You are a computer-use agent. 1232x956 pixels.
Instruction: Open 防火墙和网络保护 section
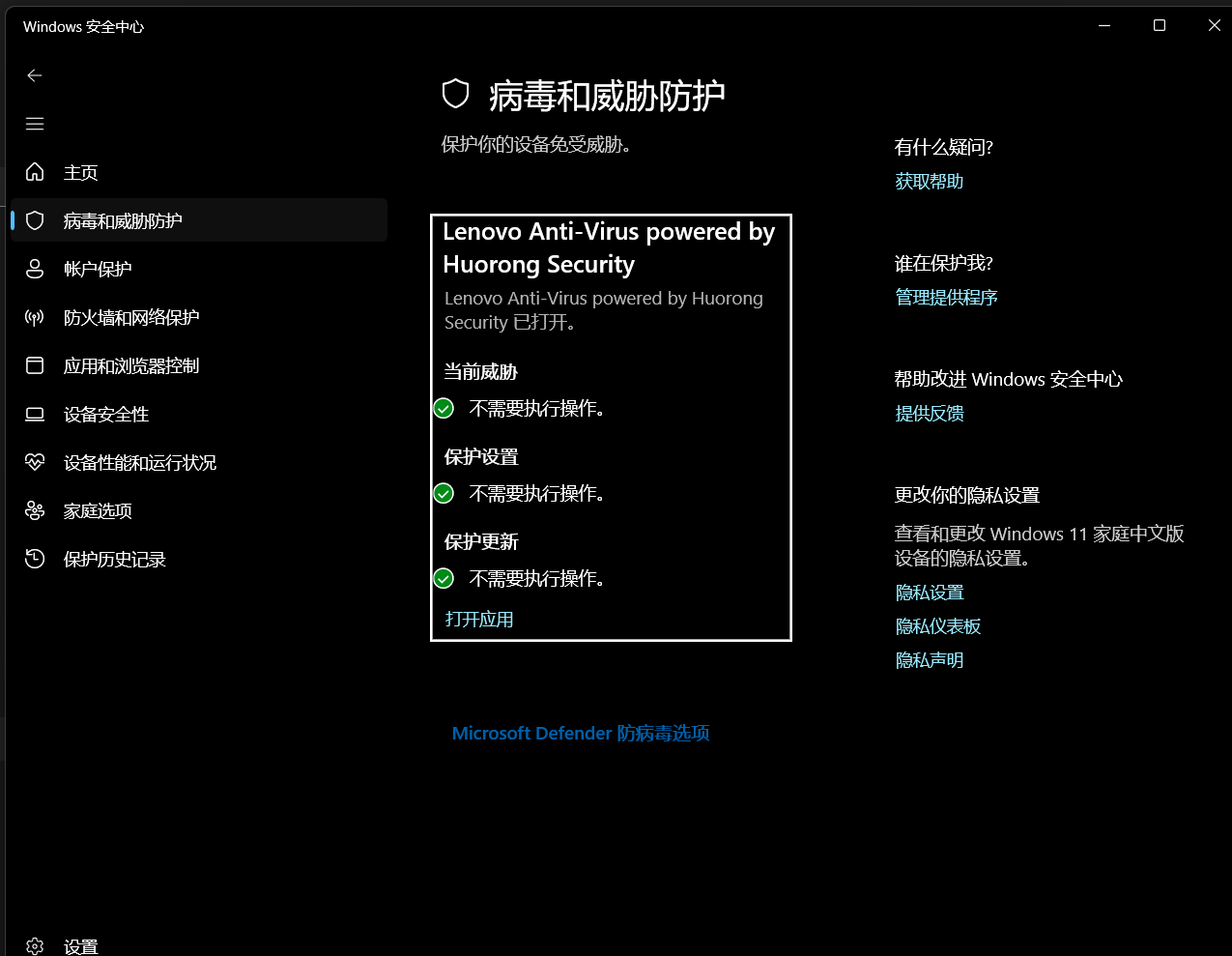click(x=131, y=317)
